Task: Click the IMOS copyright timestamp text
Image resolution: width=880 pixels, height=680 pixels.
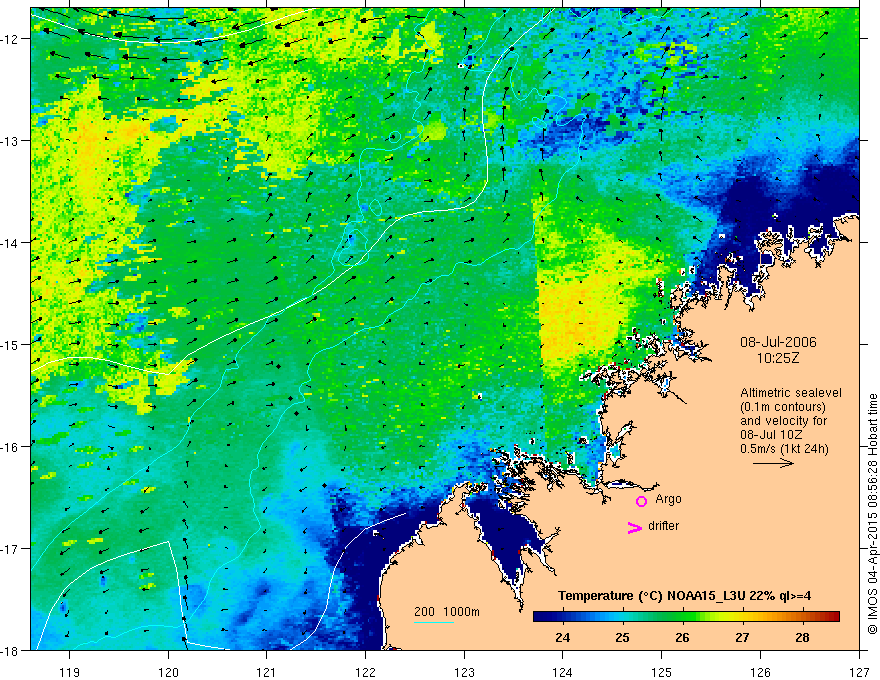Action: 873,512
